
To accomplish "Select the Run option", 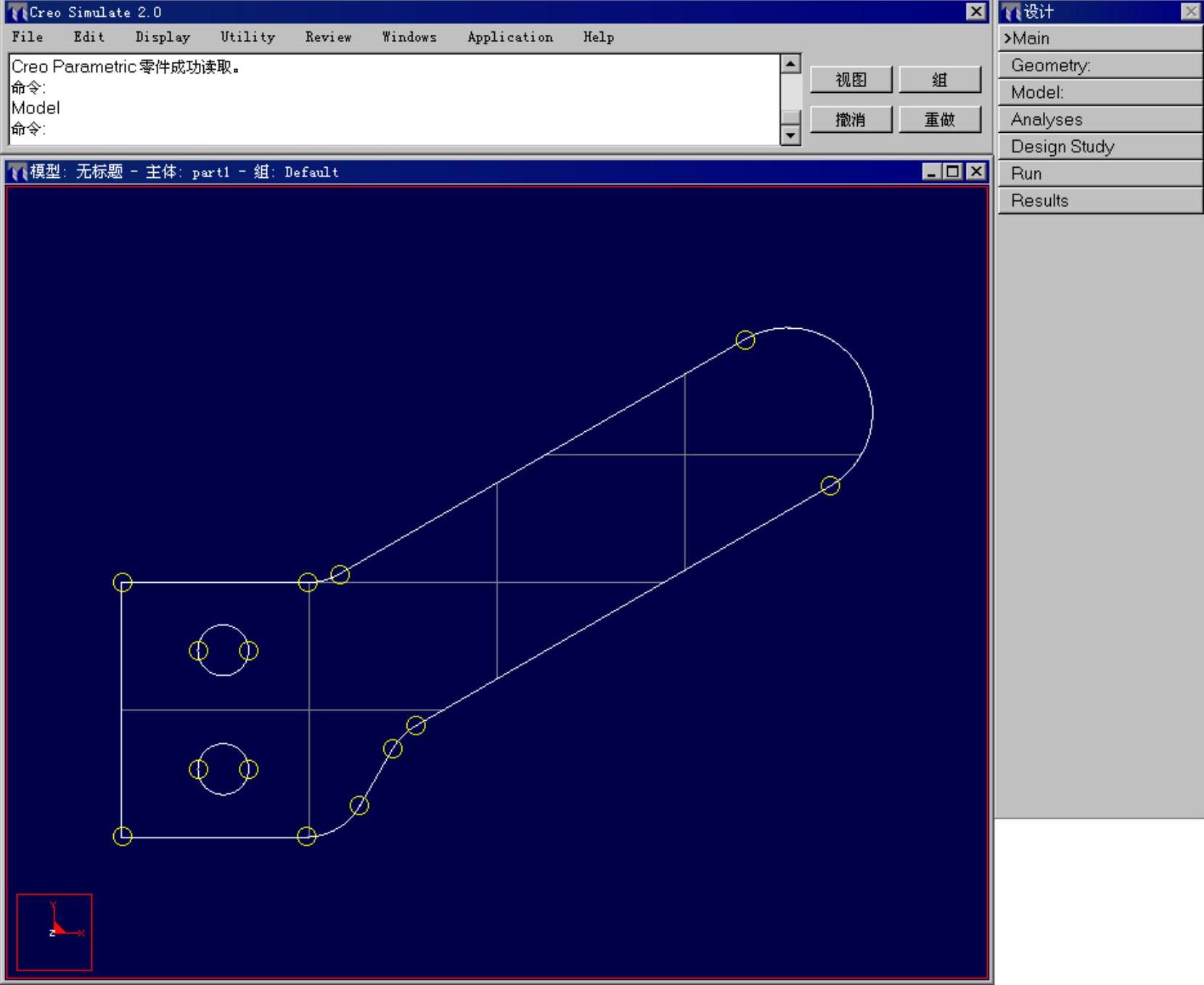I will pyautogui.click(x=1100, y=173).
